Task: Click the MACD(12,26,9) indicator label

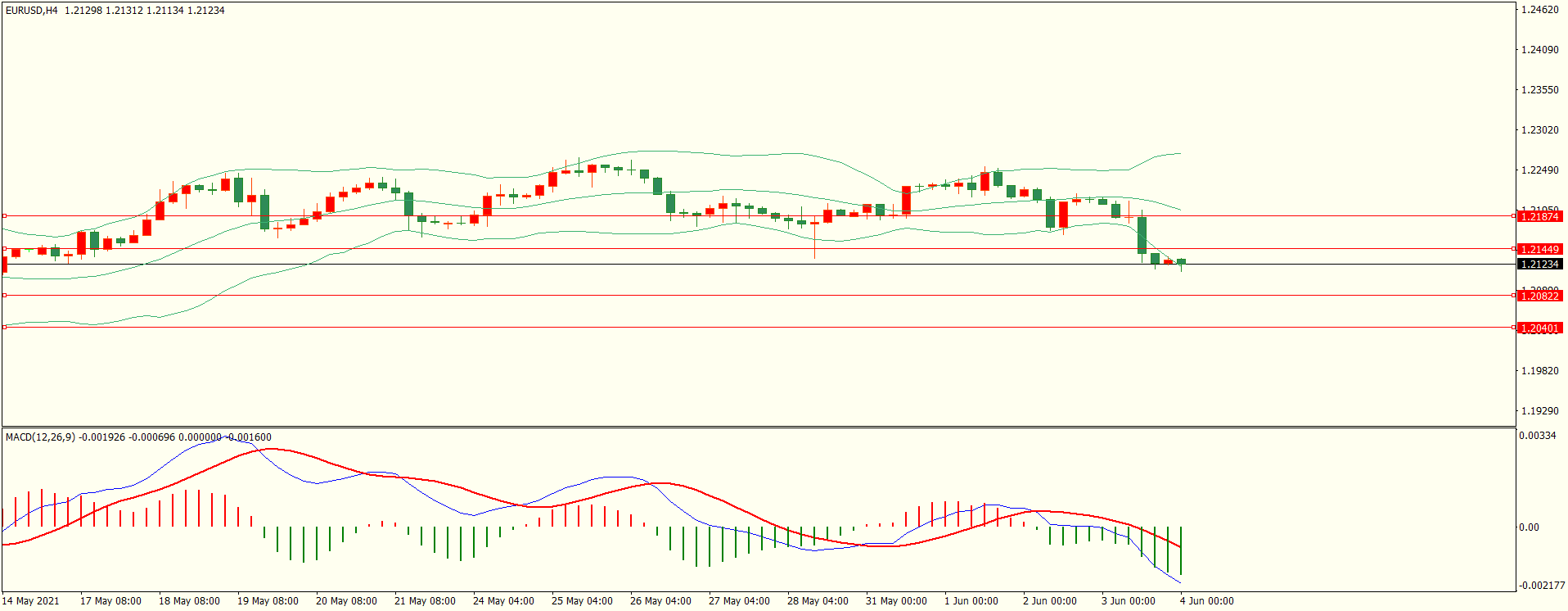Action: tap(40, 437)
